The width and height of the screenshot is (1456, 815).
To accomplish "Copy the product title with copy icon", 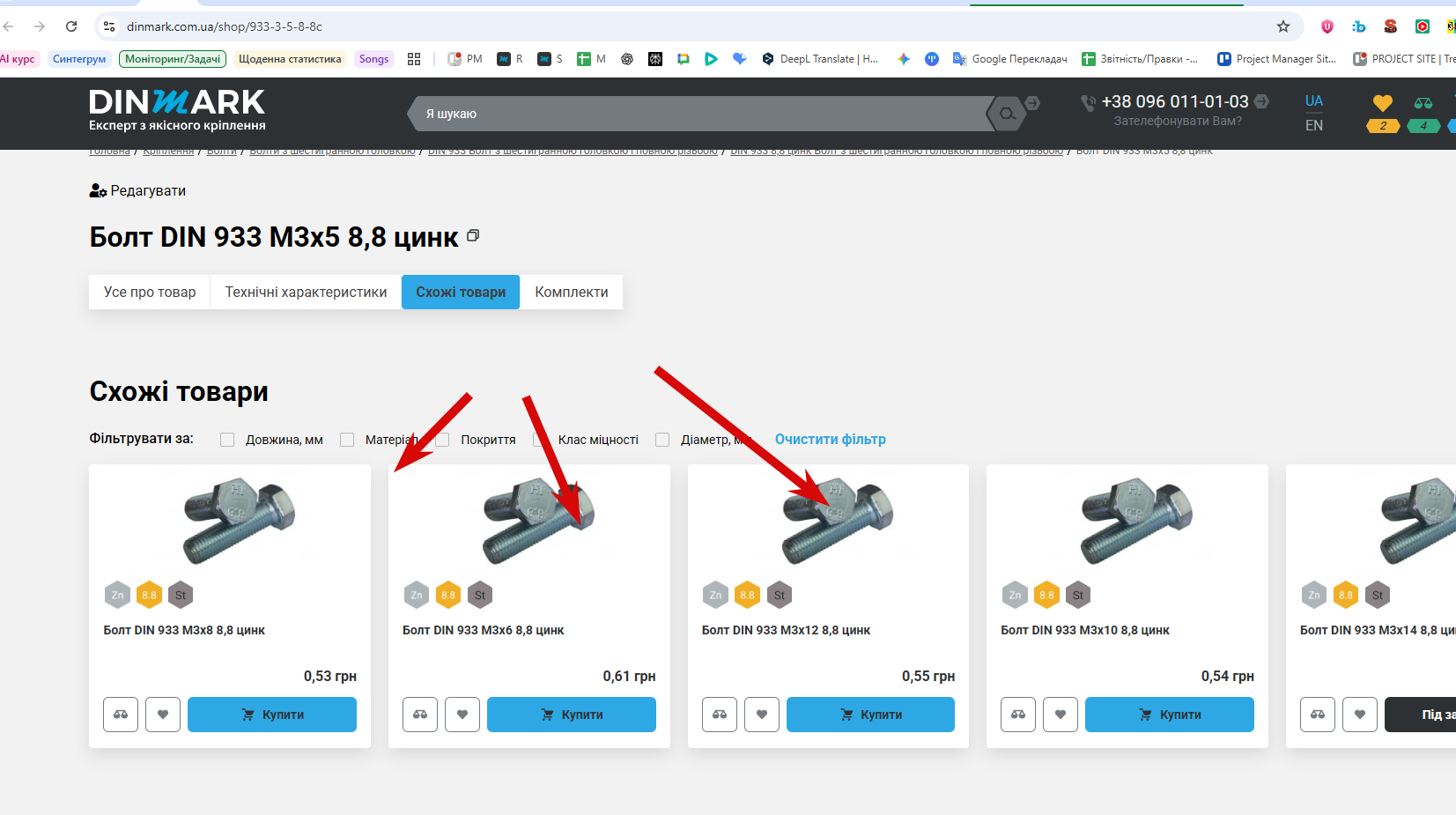I will pyautogui.click(x=473, y=235).
